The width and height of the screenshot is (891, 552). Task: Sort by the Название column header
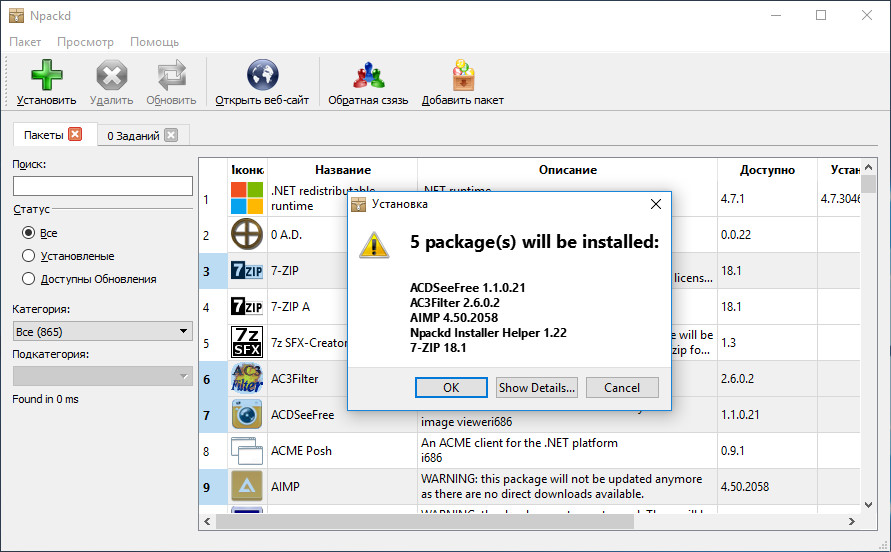(343, 169)
